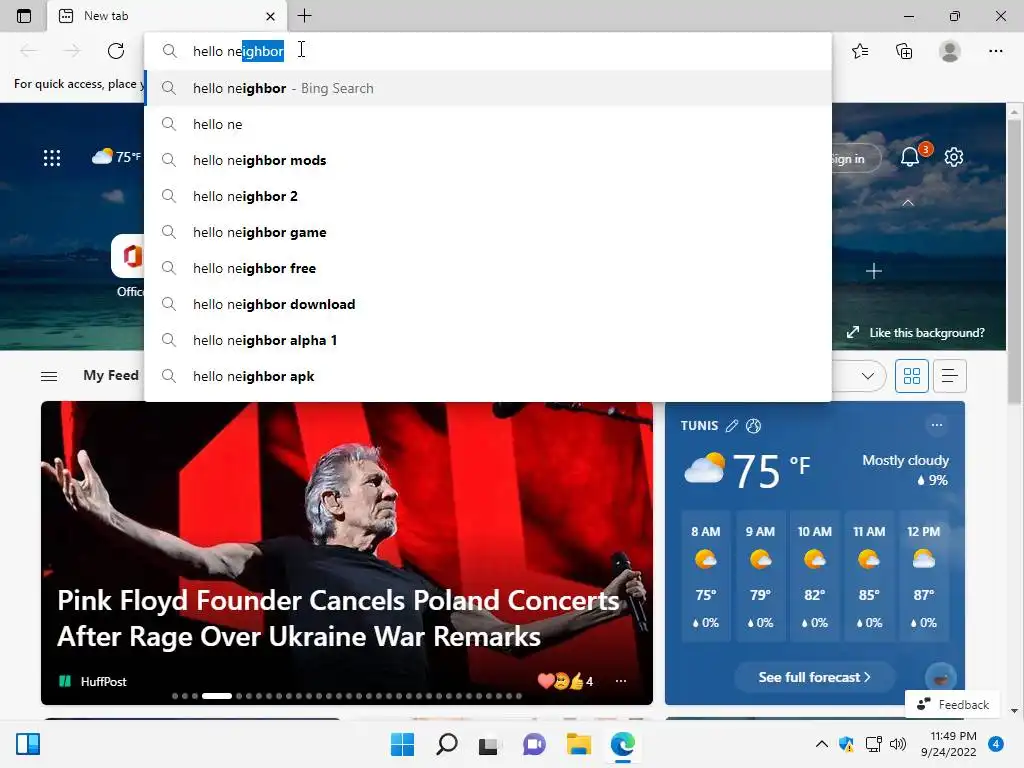This screenshot has height=768, width=1024.
Task: Expand the feed content dropdown chevron
Action: coord(867,376)
